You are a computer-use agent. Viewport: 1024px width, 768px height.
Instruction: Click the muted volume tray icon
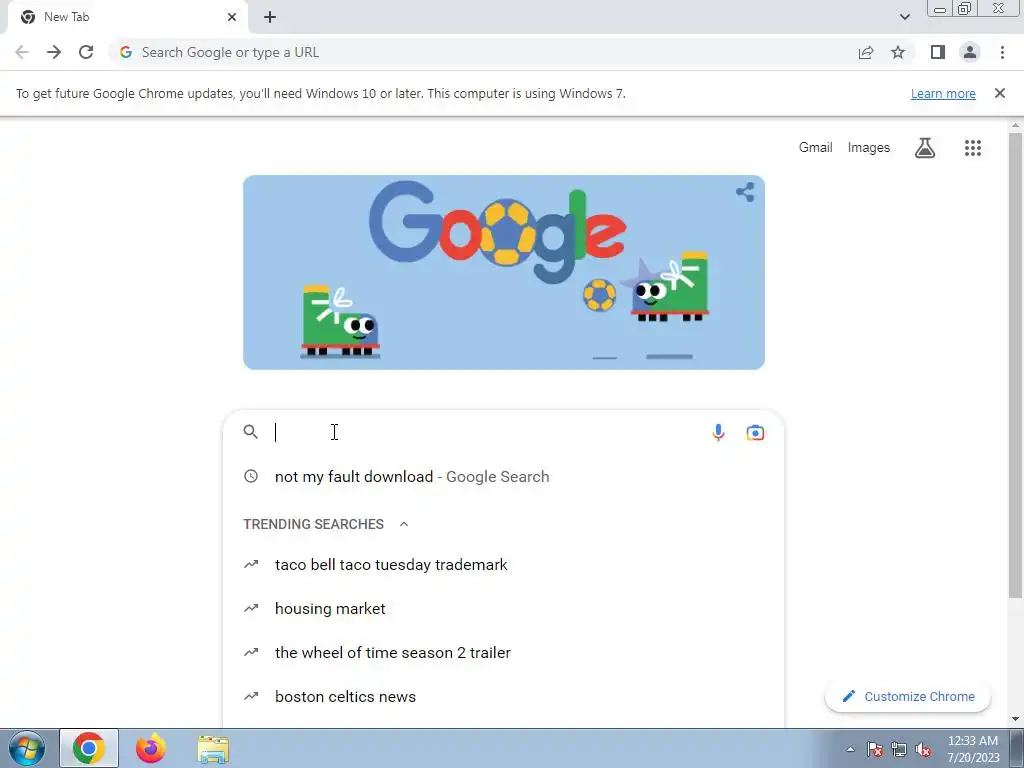[923, 750]
